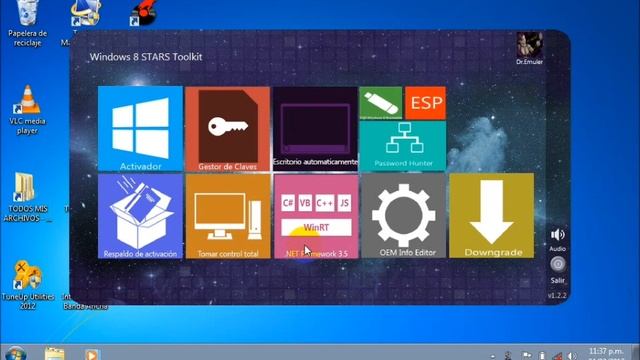640x360 pixels.
Task: Open the Respaldo de activación tile
Action: pos(140,216)
